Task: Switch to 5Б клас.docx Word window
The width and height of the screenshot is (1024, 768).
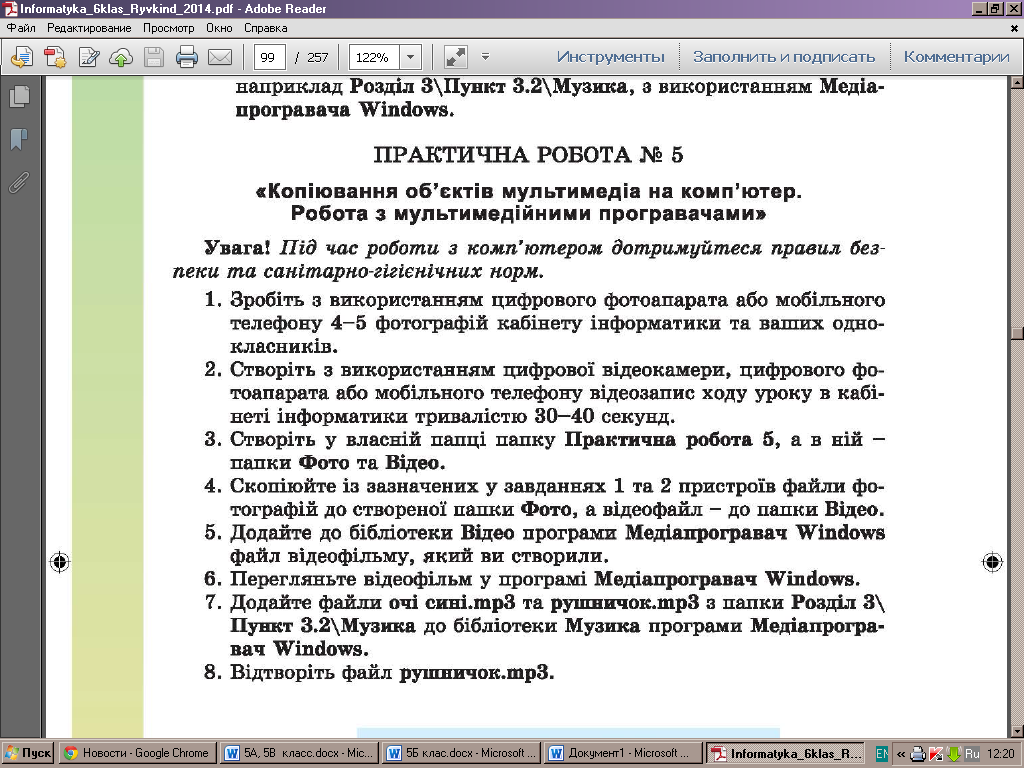Action: coord(461,754)
